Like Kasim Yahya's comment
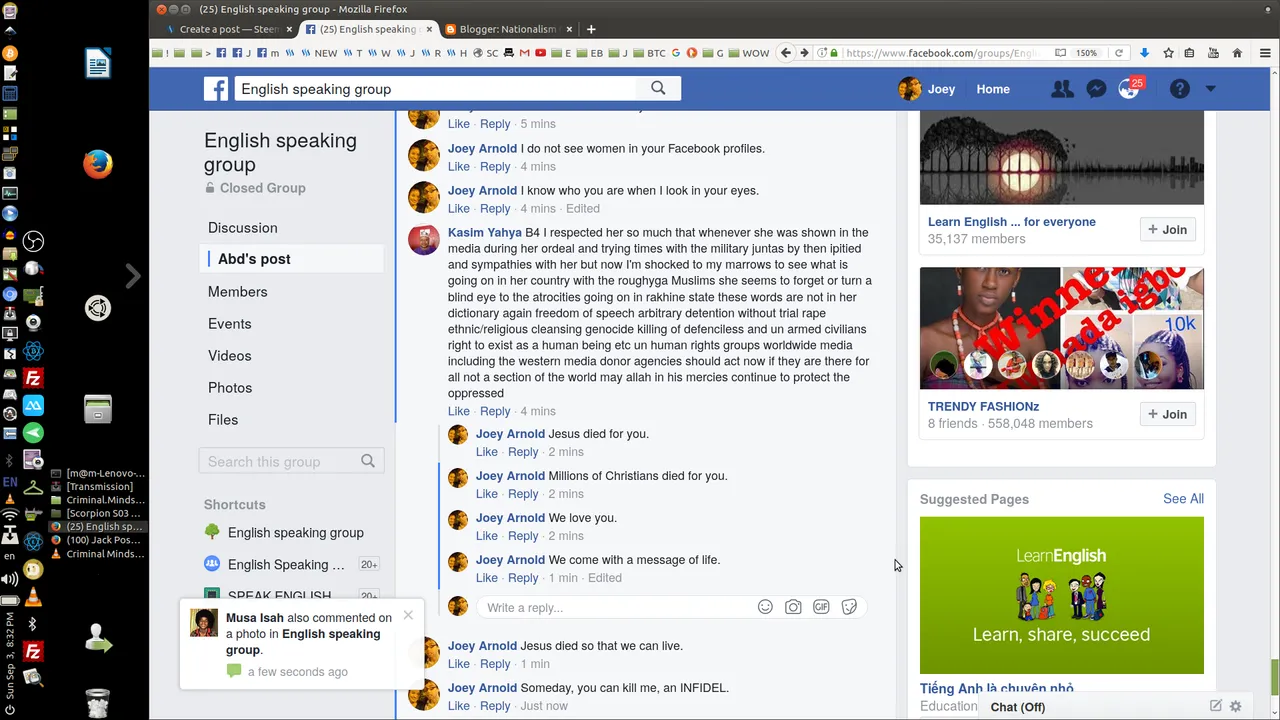Screen dimensions: 1280x720 (x=459, y=411)
